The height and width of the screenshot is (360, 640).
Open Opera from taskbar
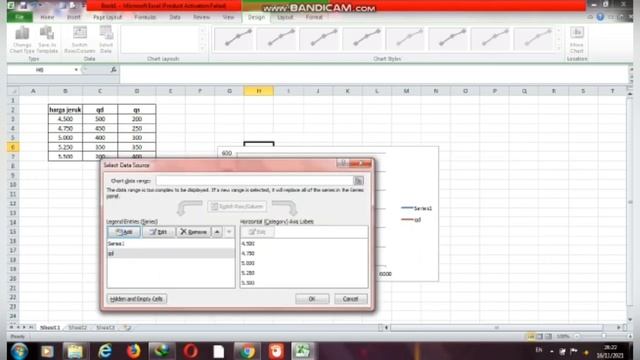tap(190, 351)
